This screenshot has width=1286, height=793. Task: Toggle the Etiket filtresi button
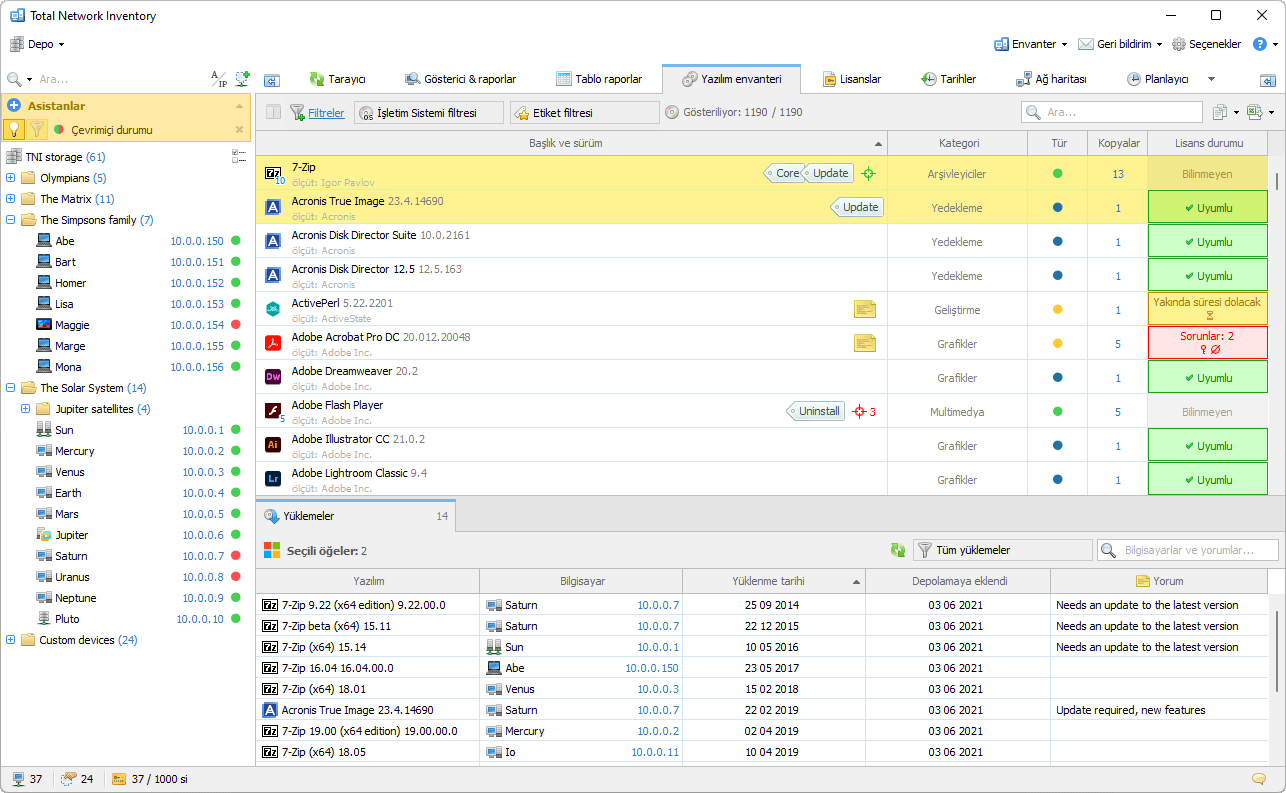[584, 113]
